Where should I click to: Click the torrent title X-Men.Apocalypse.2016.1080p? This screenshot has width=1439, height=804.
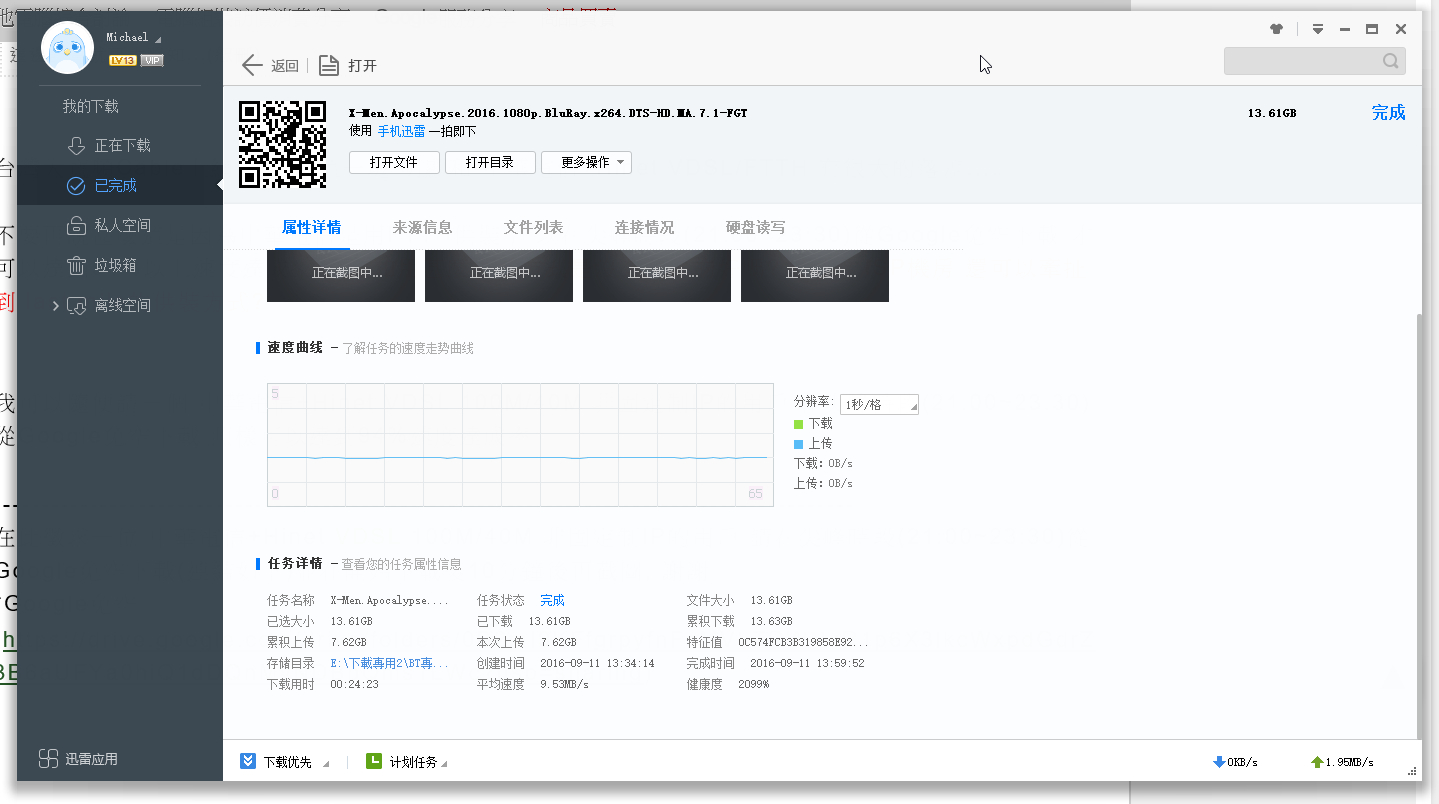click(548, 113)
